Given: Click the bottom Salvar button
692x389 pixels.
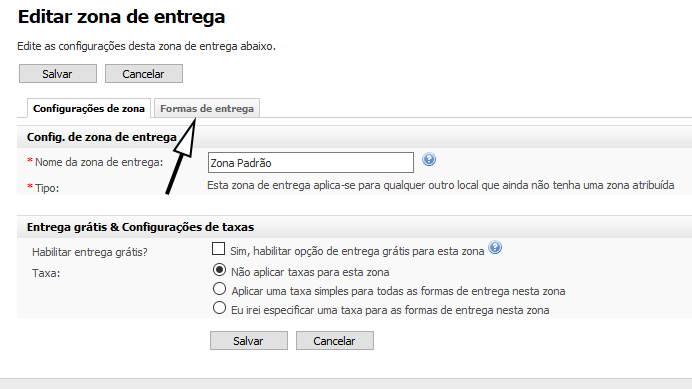Looking at the screenshot, I should click(x=249, y=341).
